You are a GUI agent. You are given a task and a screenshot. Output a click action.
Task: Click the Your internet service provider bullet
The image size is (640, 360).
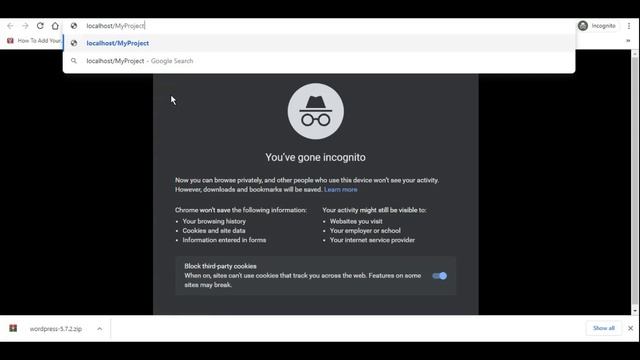(372, 240)
